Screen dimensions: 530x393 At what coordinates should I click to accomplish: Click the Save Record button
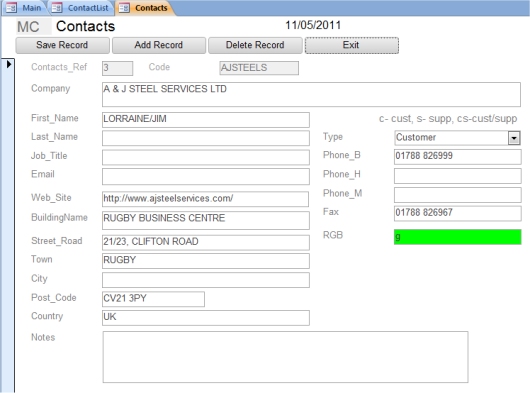pyautogui.click(x=63, y=45)
